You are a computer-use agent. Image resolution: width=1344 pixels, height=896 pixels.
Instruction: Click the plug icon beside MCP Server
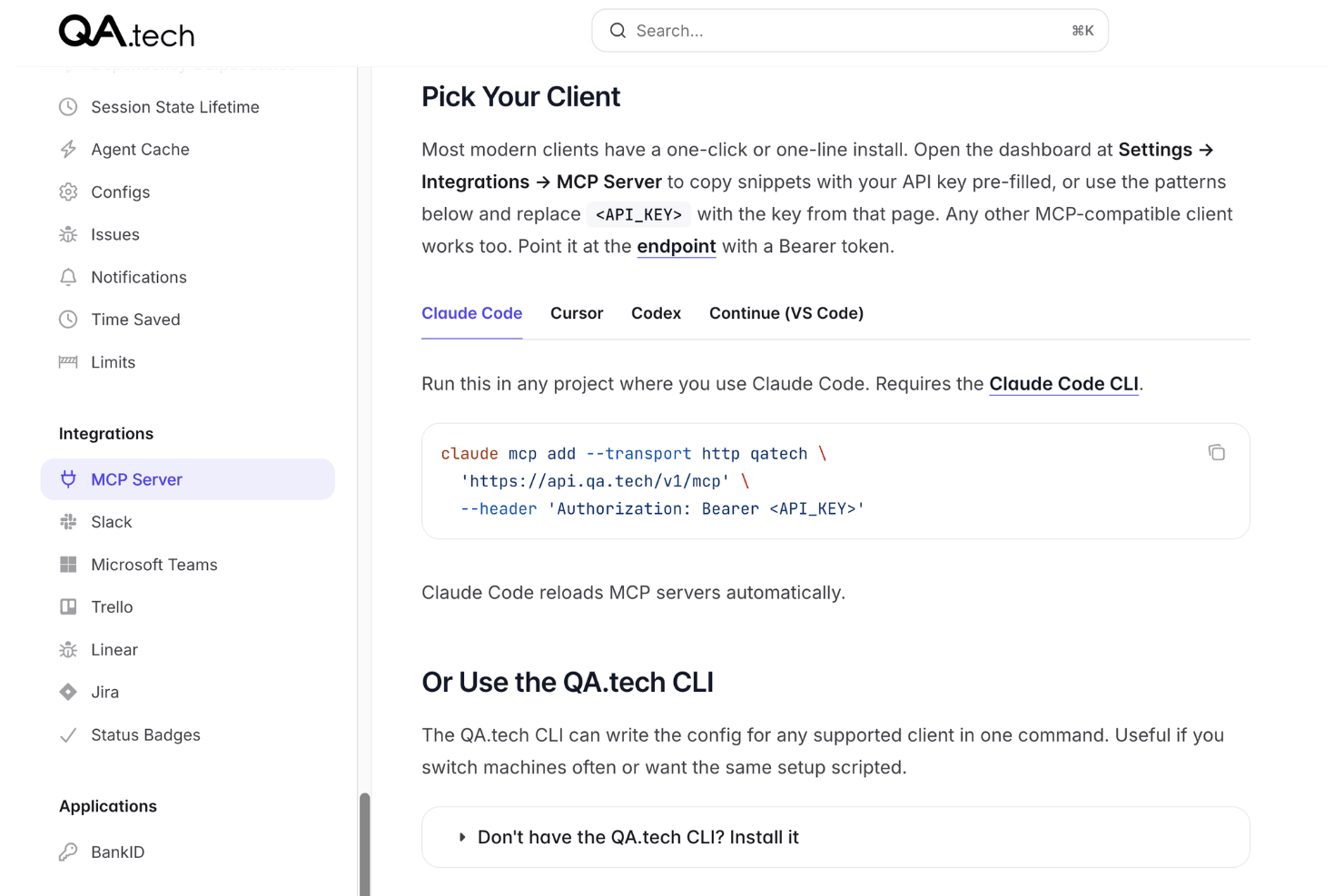68,479
